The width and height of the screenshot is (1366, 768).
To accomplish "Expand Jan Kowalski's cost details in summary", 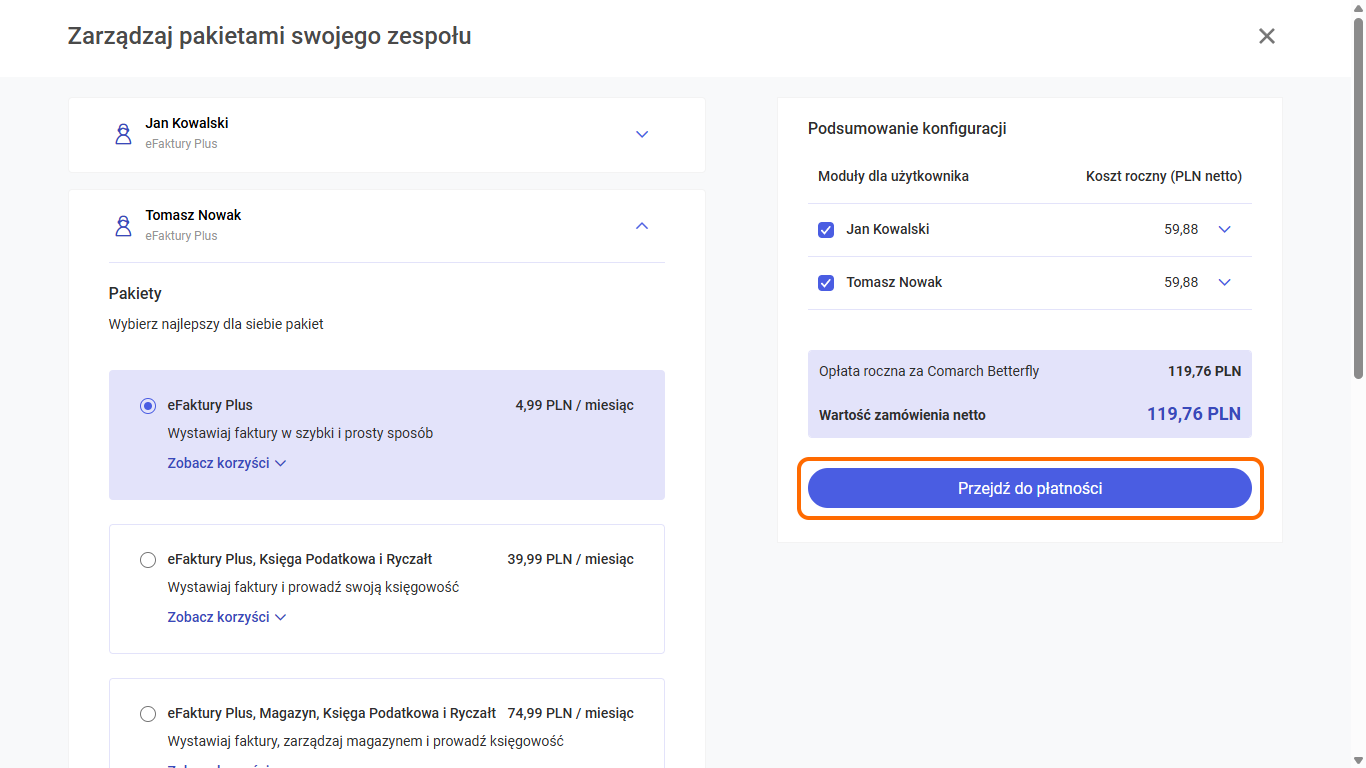I will pyautogui.click(x=1224, y=230).
